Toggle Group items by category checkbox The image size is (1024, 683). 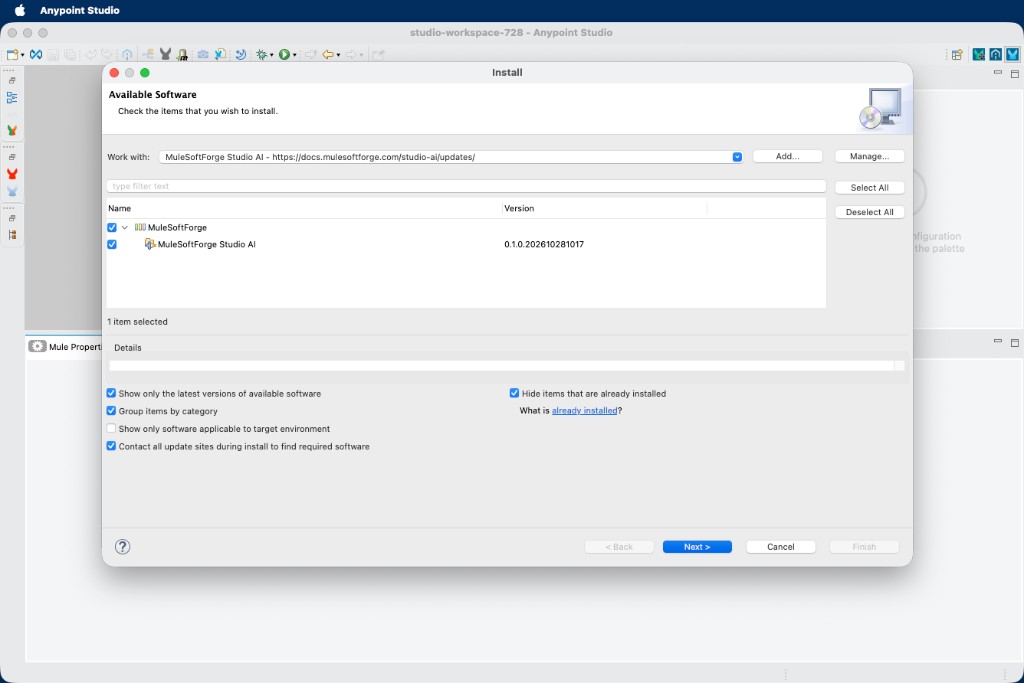pos(111,411)
